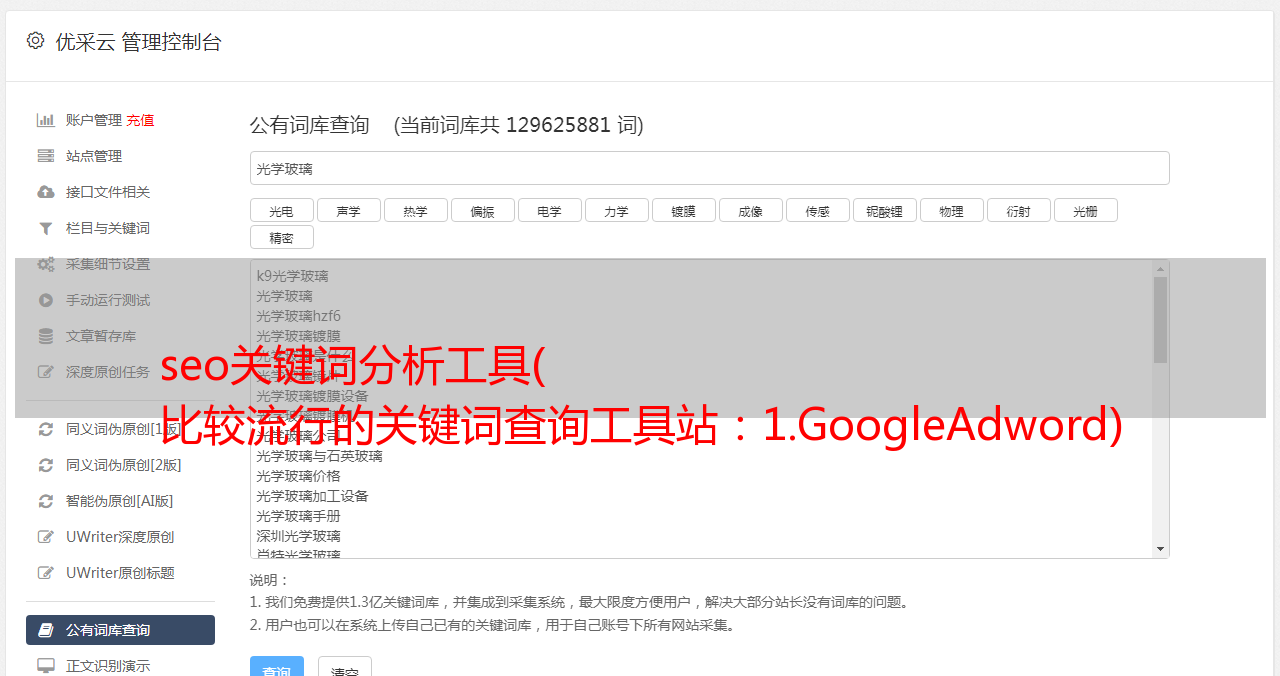Select the 光学玻璃与石英玻璃 result line

tap(319, 456)
